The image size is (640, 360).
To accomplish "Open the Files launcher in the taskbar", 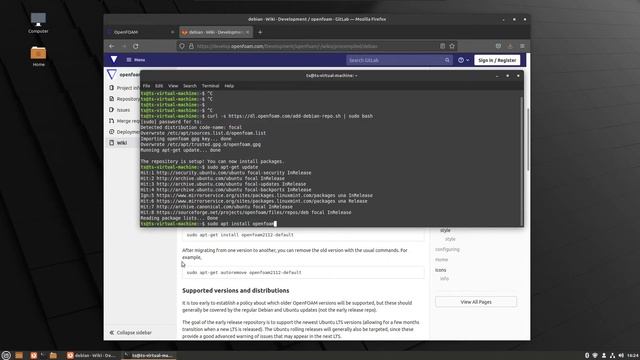I will point(53,356).
